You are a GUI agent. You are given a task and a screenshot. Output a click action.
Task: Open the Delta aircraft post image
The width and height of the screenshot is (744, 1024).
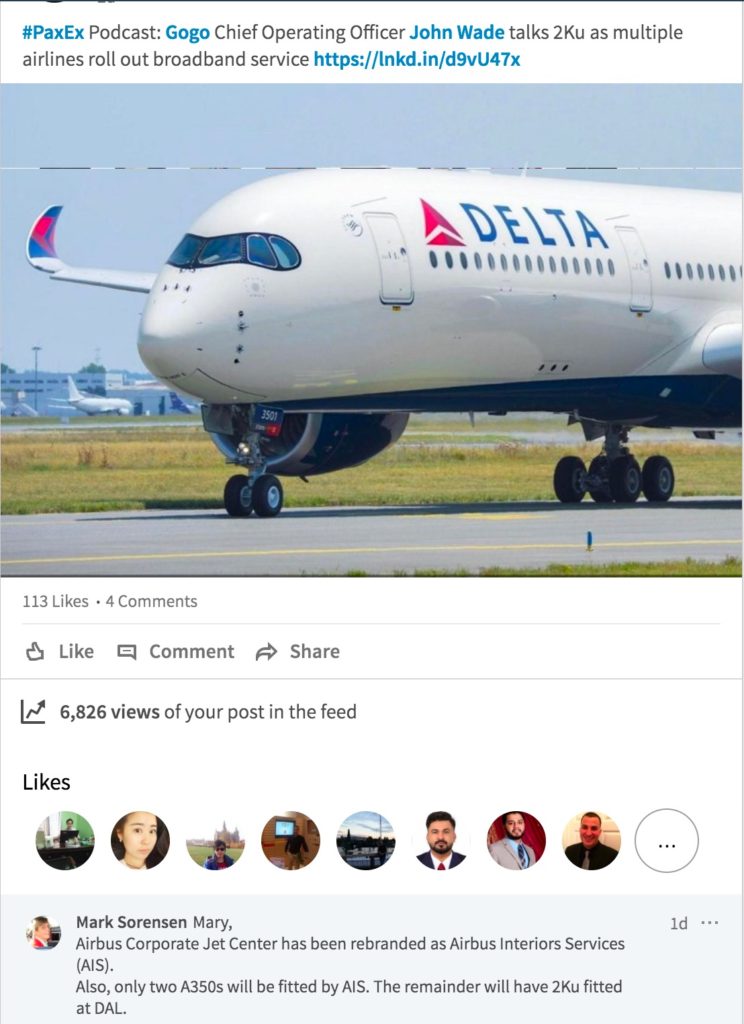(x=371, y=330)
